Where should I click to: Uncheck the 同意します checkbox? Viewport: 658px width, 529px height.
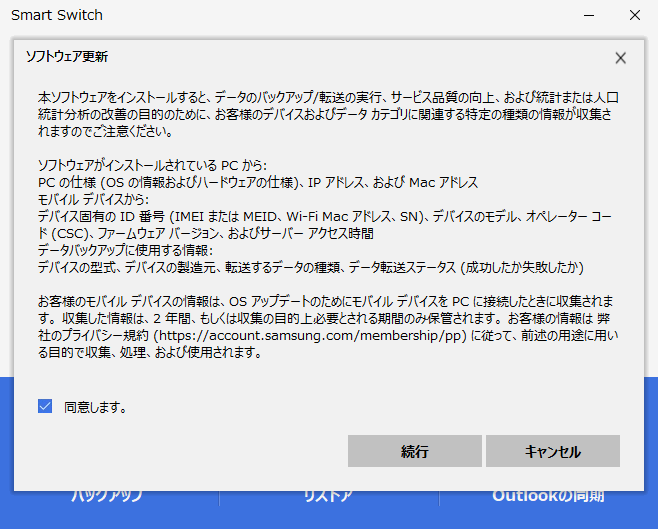coord(45,406)
